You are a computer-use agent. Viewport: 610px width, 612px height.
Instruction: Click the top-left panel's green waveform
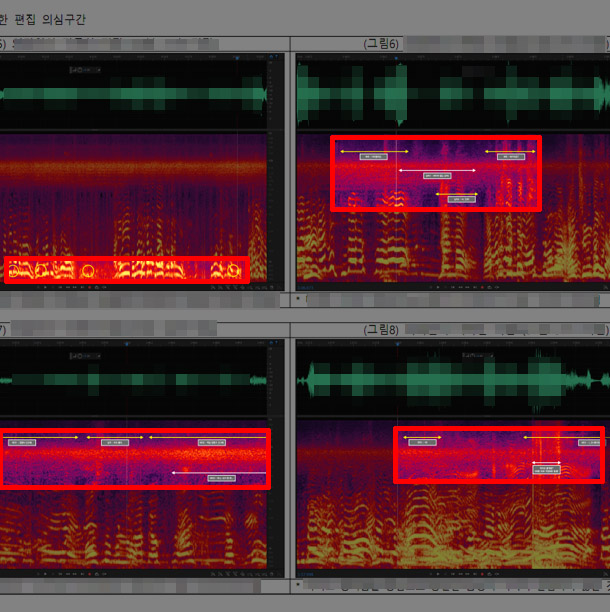135,95
